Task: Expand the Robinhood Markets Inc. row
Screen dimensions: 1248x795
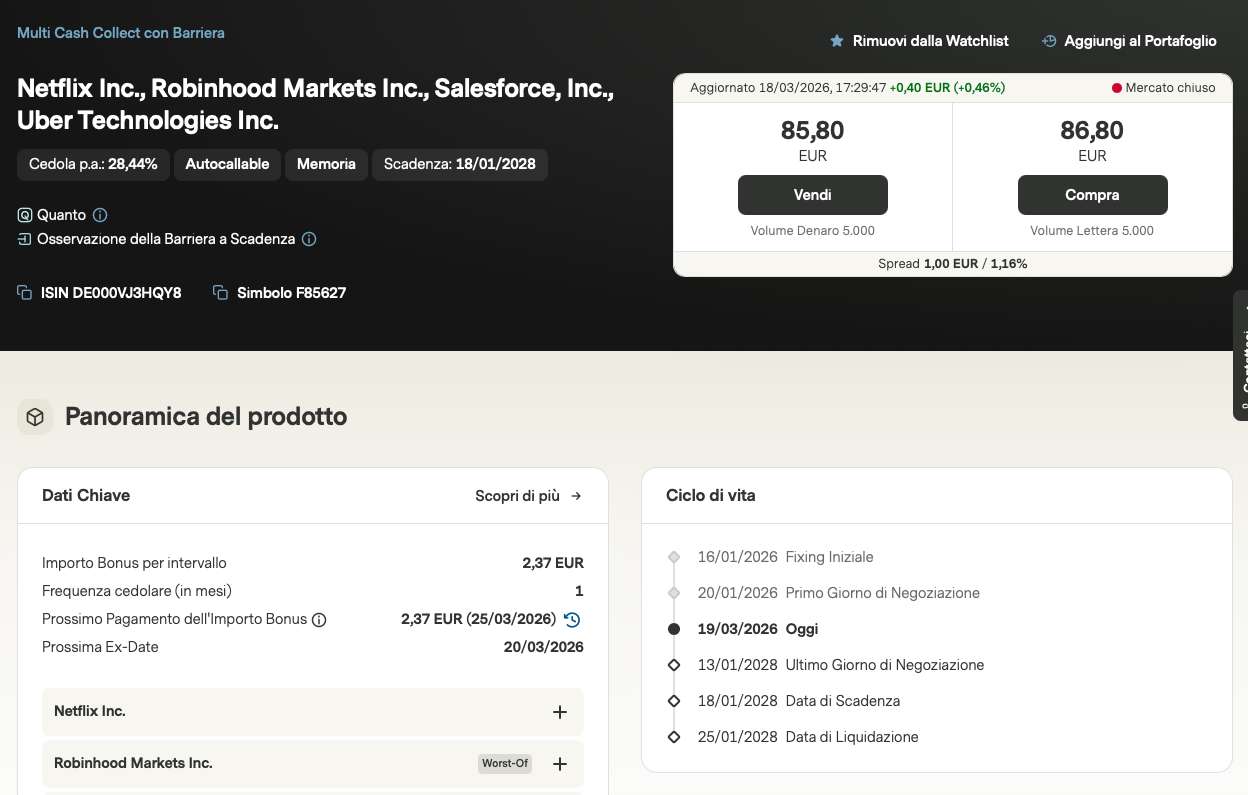Action: coord(560,764)
